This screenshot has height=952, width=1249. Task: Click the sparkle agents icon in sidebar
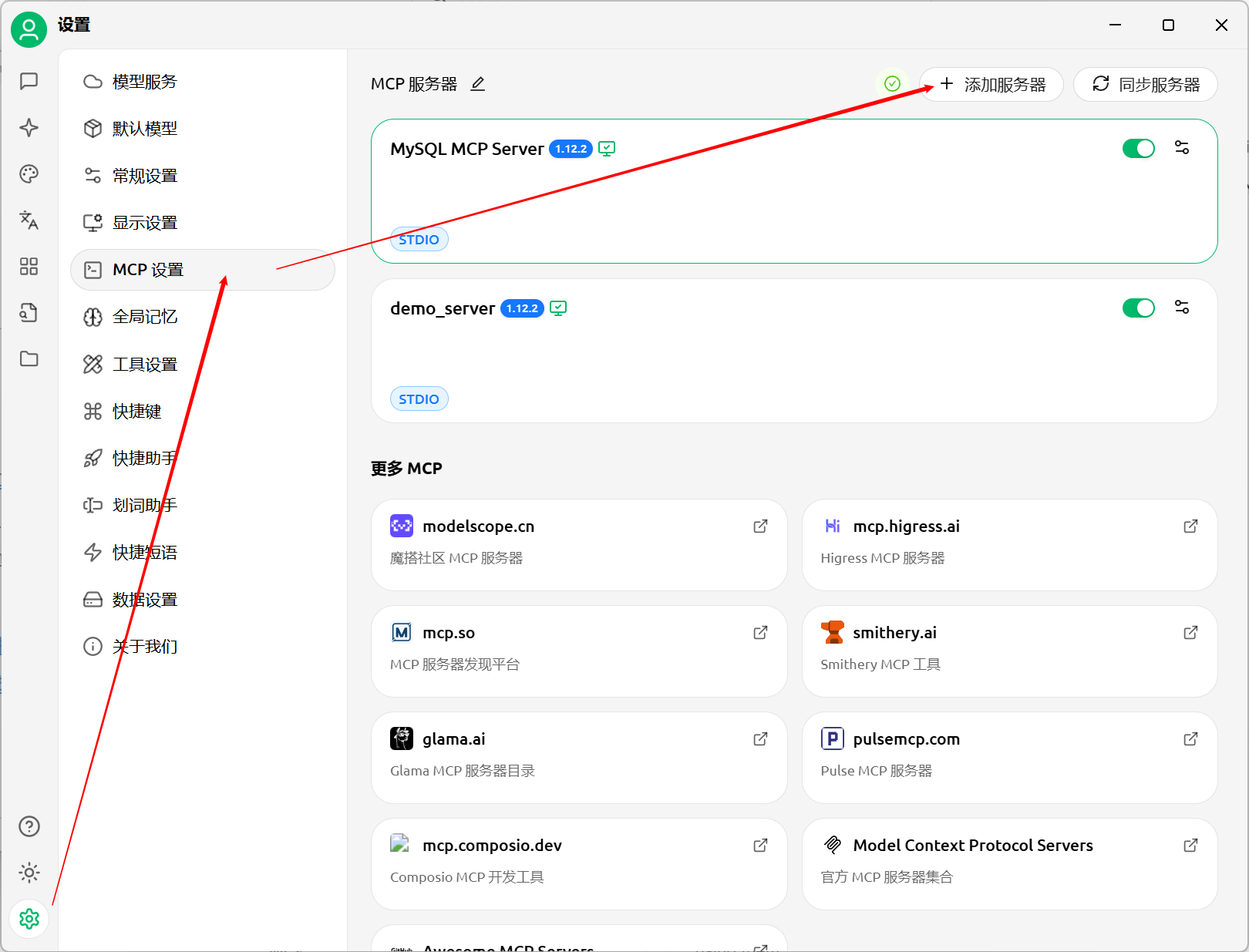(x=29, y=127)
